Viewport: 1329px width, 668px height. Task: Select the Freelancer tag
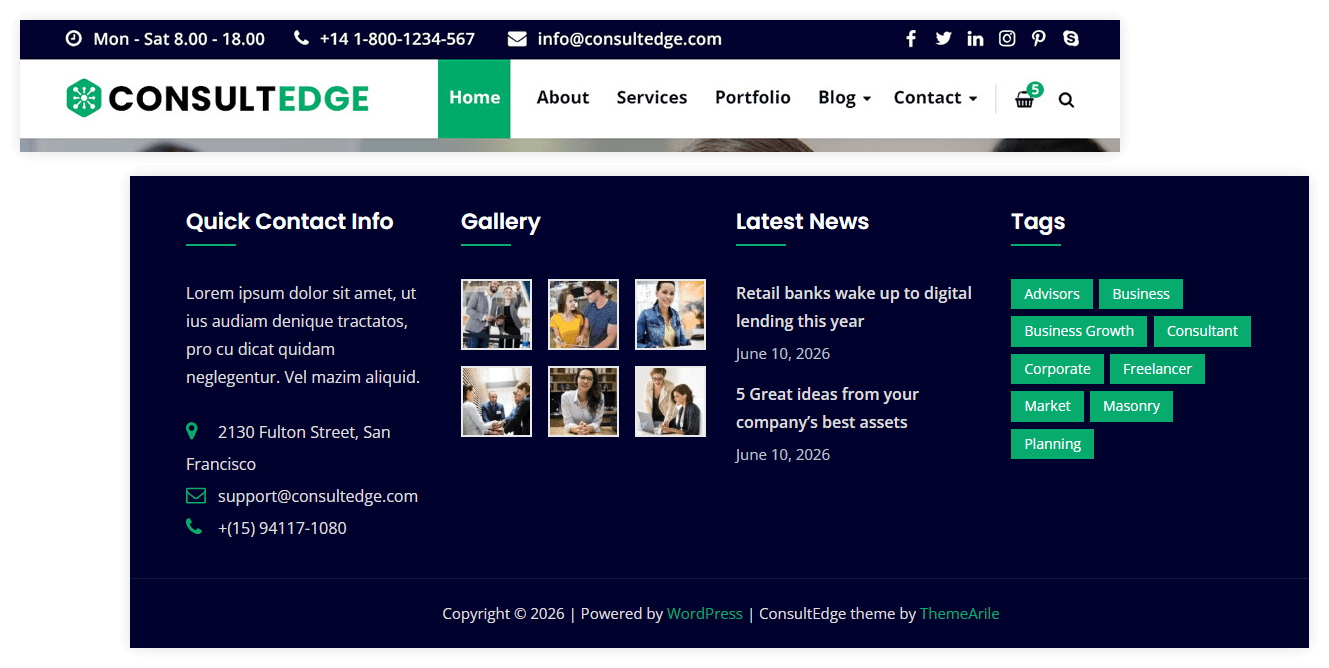point(1157,369)
